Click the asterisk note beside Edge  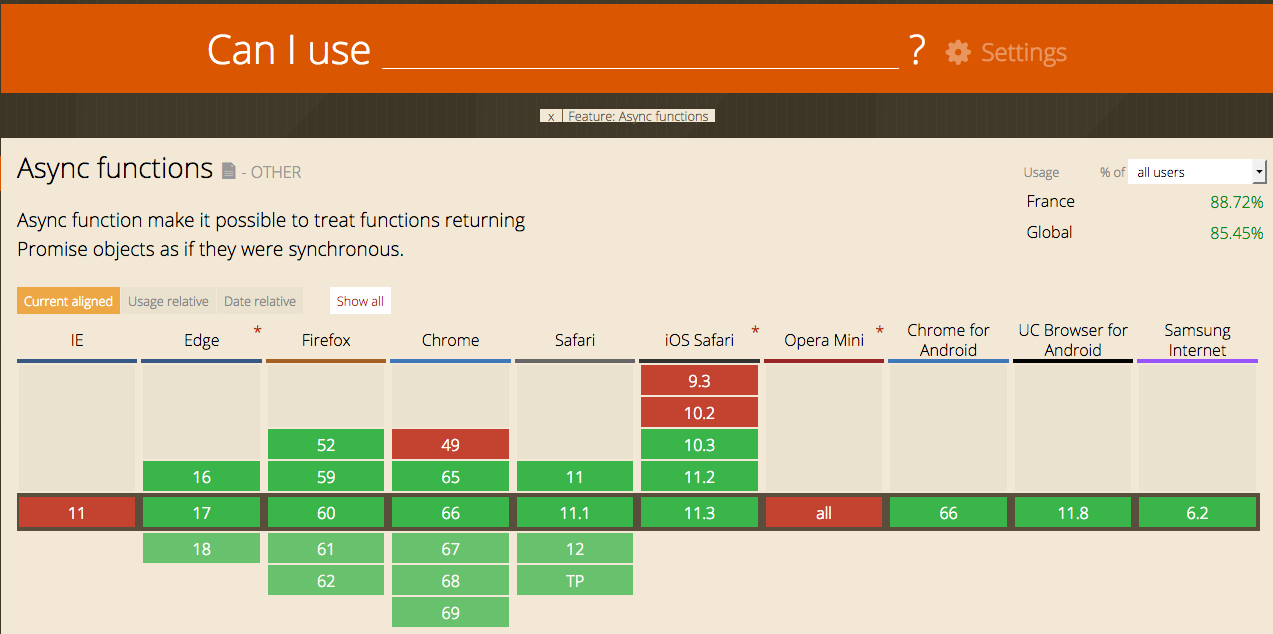[x=258, y=330]
